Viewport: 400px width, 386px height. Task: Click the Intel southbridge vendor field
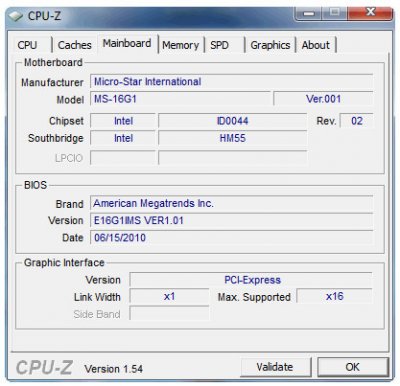coord(123,138)
